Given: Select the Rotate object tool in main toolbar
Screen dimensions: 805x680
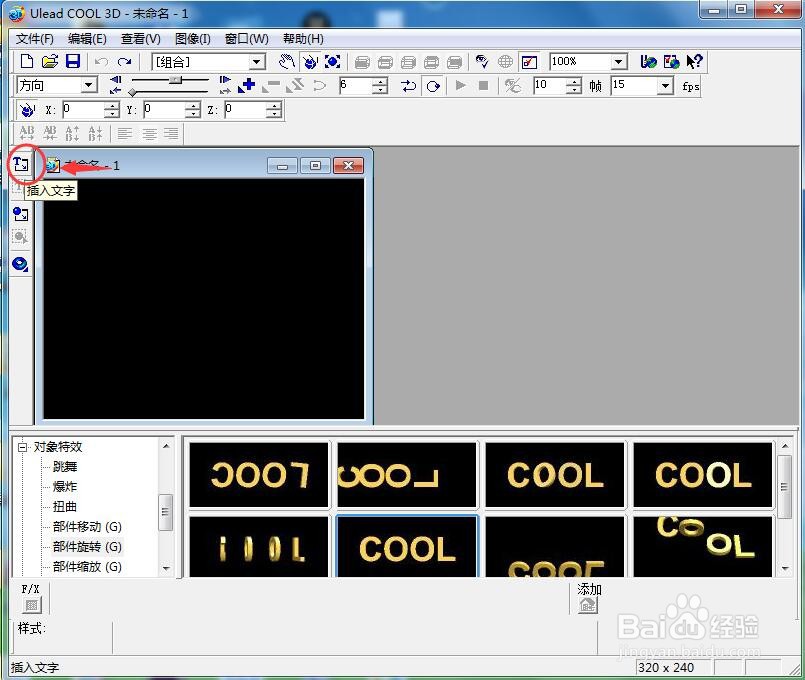Looking at the screenshot, I should [x=310, y=62].
